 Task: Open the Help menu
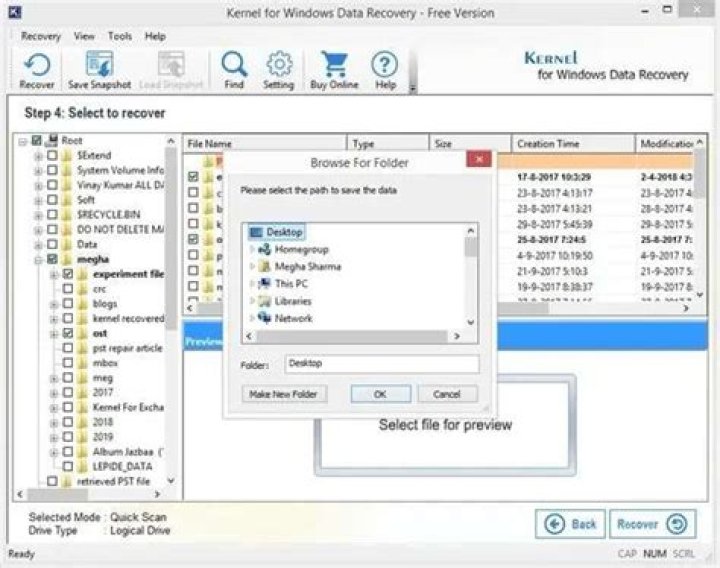[155, 36]
